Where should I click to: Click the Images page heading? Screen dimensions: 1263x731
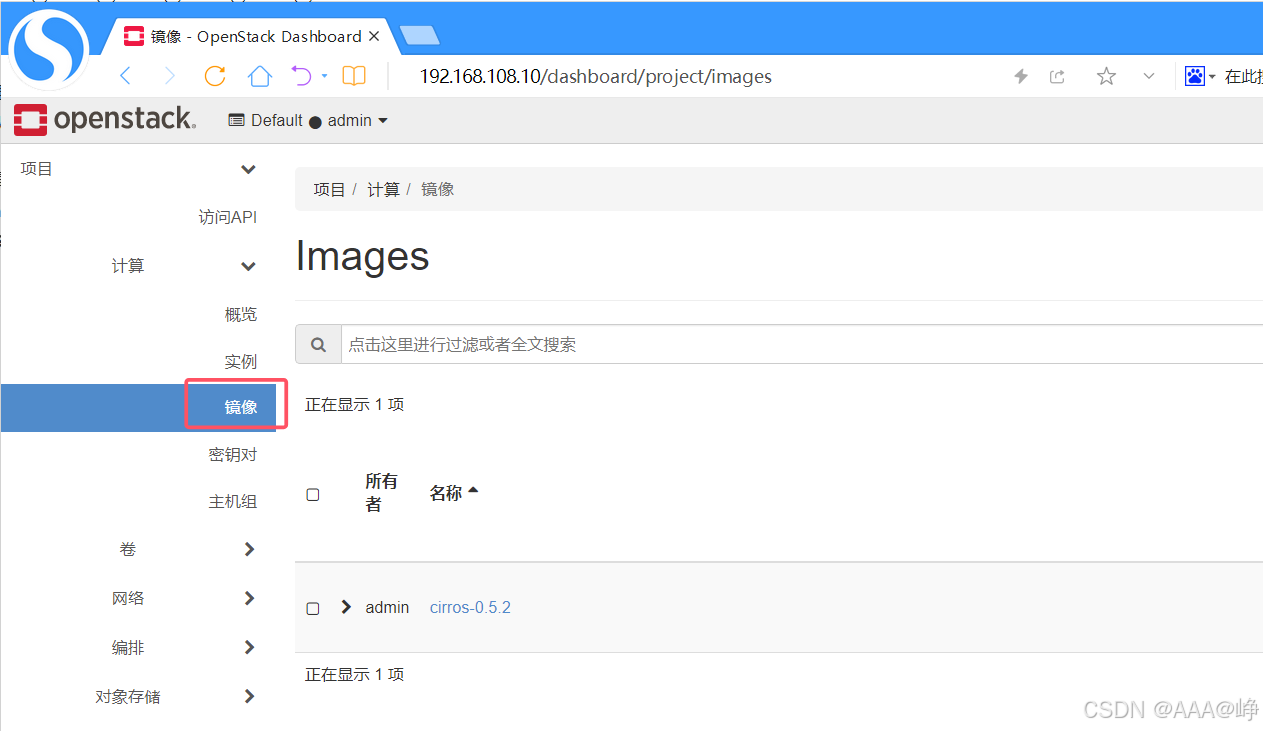[x=362, y=257]
